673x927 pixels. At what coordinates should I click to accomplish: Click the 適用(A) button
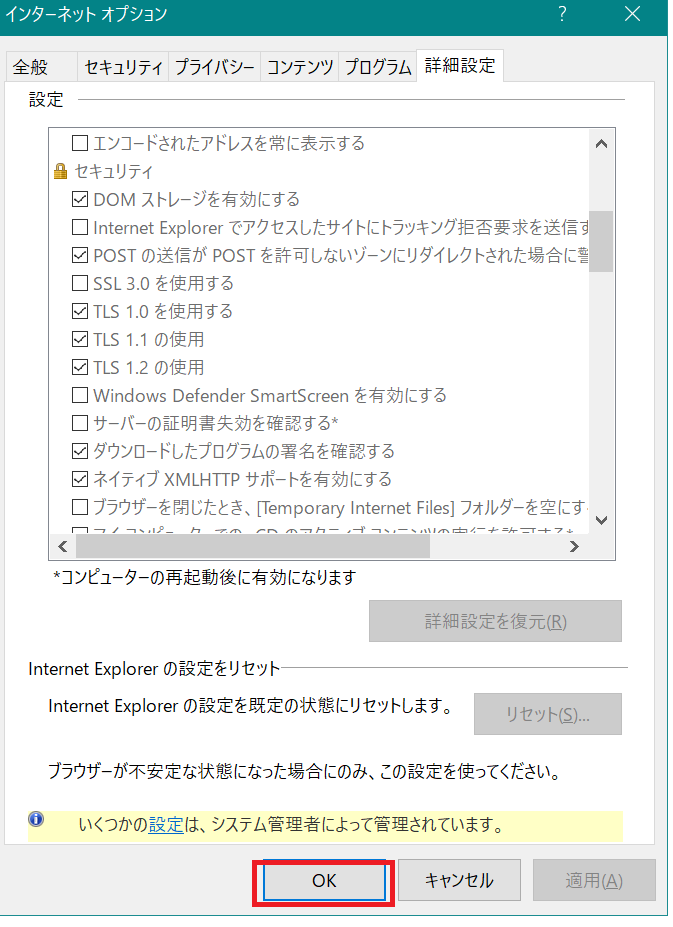[x=594, y=880]
